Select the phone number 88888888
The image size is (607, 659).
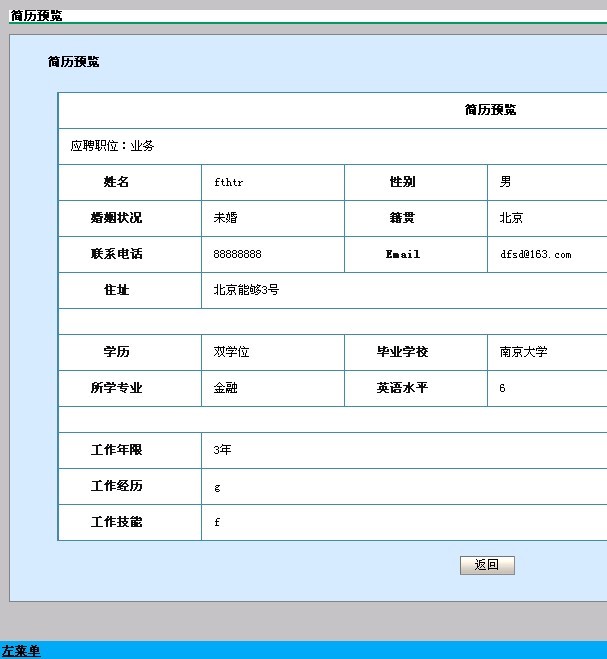click(x=237, y=255)
